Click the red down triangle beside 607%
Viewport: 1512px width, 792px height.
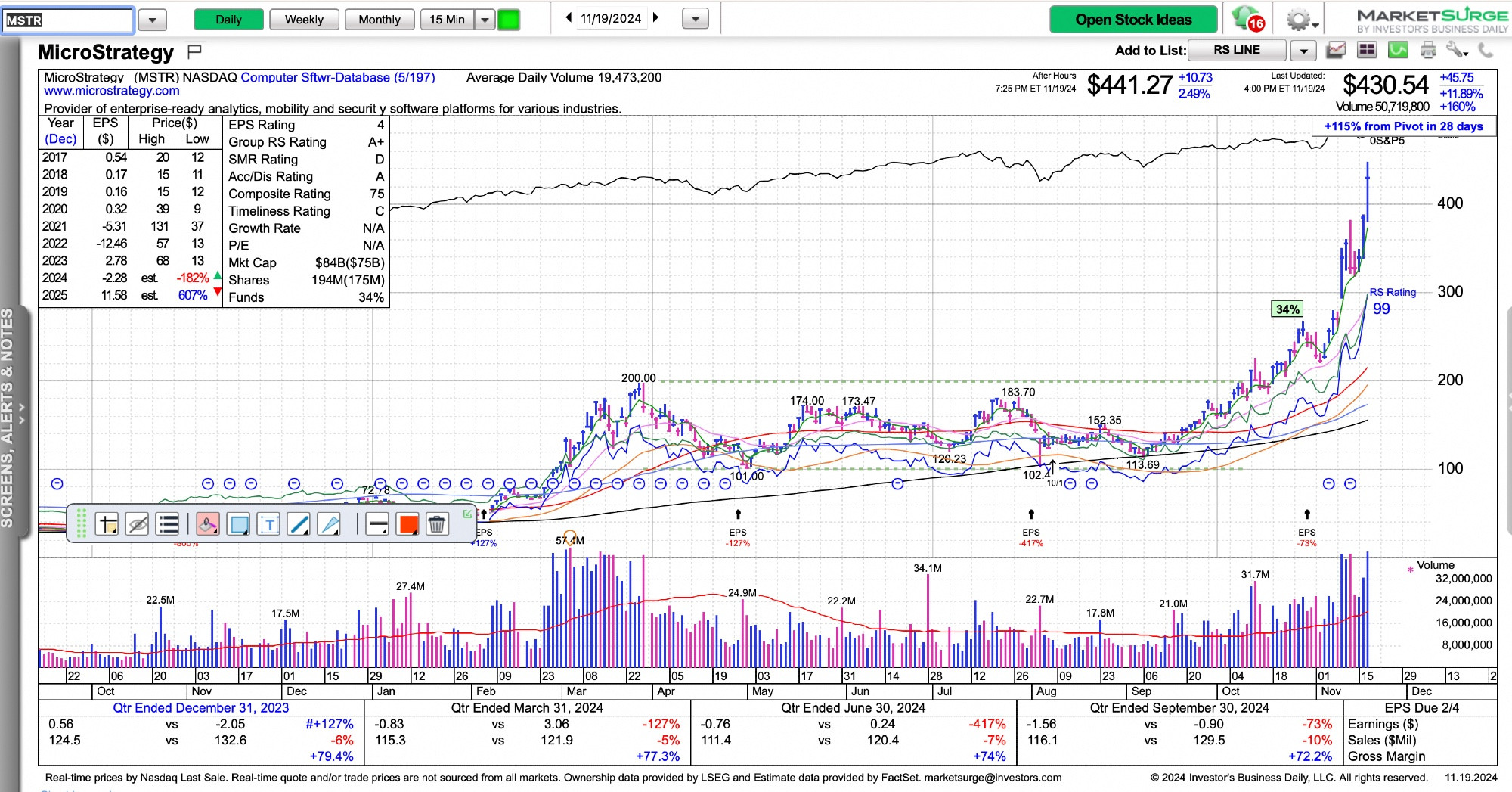point(218,292)
